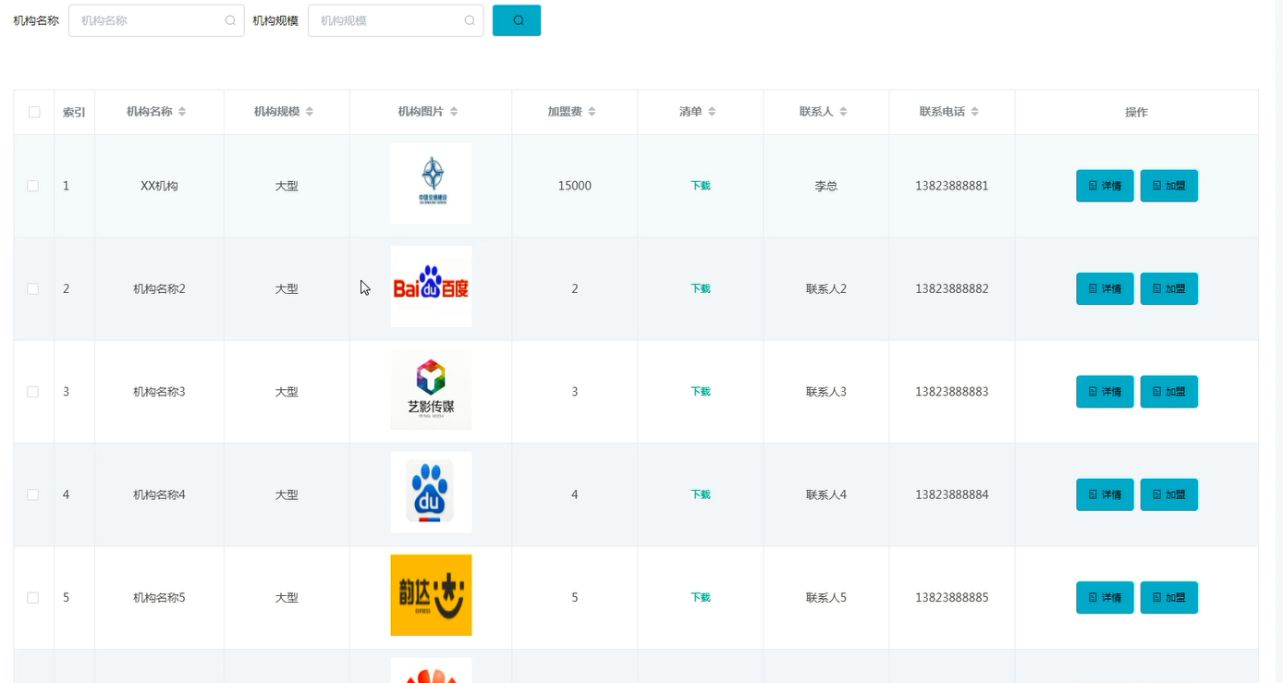Click 加盟 for 机构名称5
Screen dimensions: 1283x683
[x=1169, y=598]
